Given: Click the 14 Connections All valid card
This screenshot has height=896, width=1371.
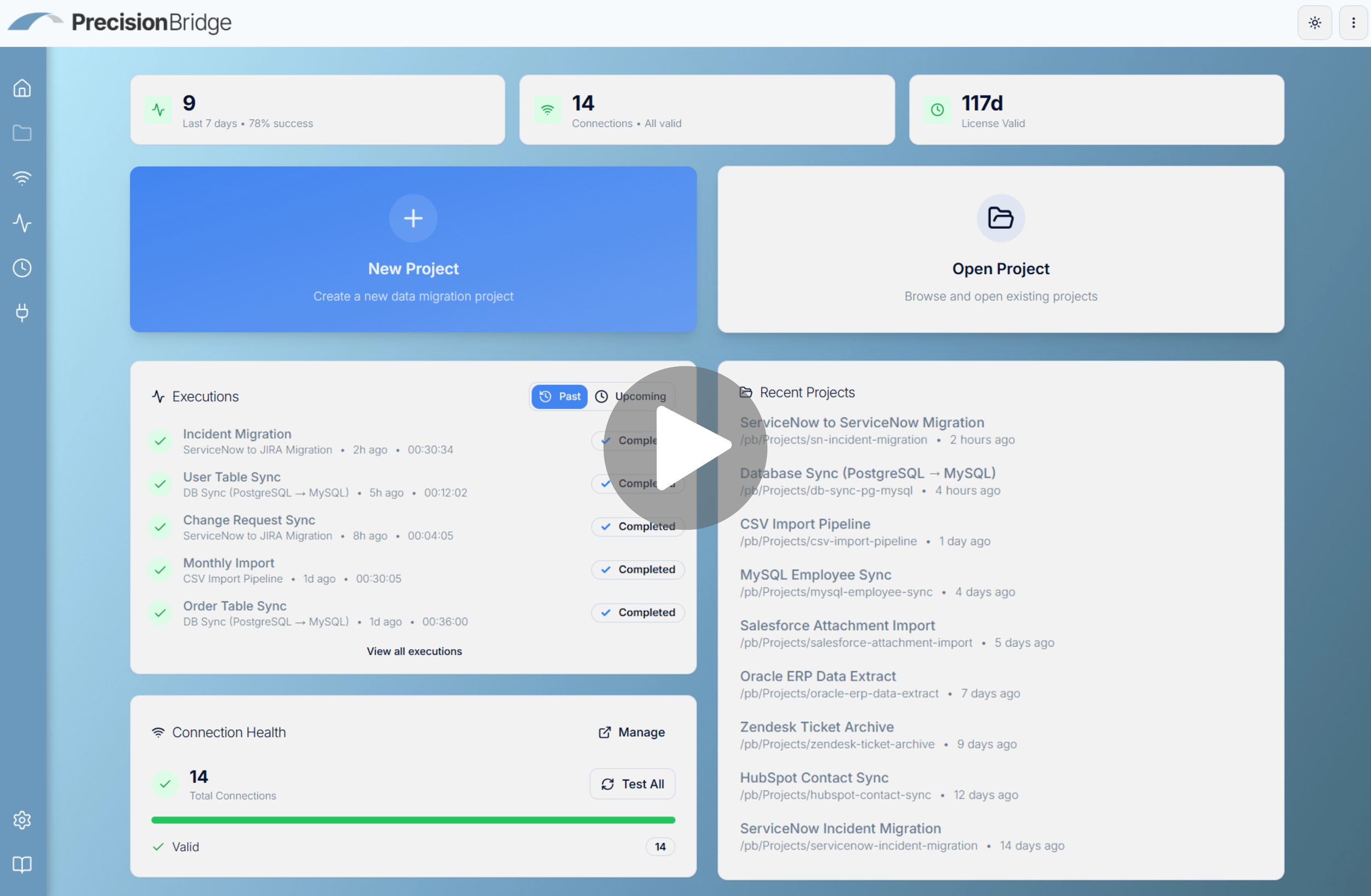Looking at the screenshot, I should click(x=707, y=110).
